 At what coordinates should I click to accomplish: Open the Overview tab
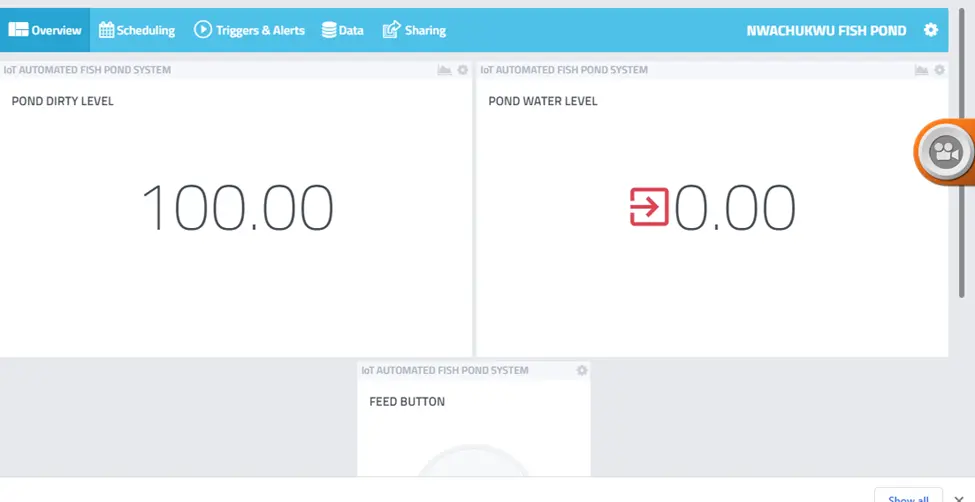click(45, 30)
